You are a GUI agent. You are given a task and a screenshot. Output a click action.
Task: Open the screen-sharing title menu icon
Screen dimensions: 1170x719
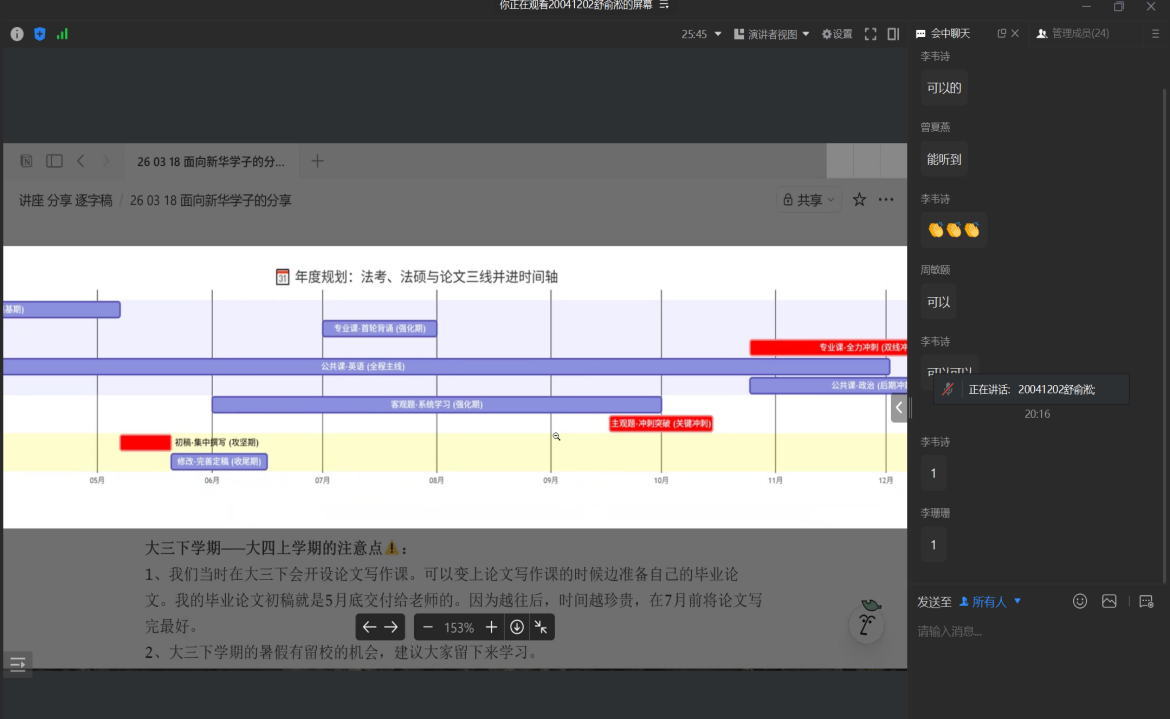pos(664,5)
